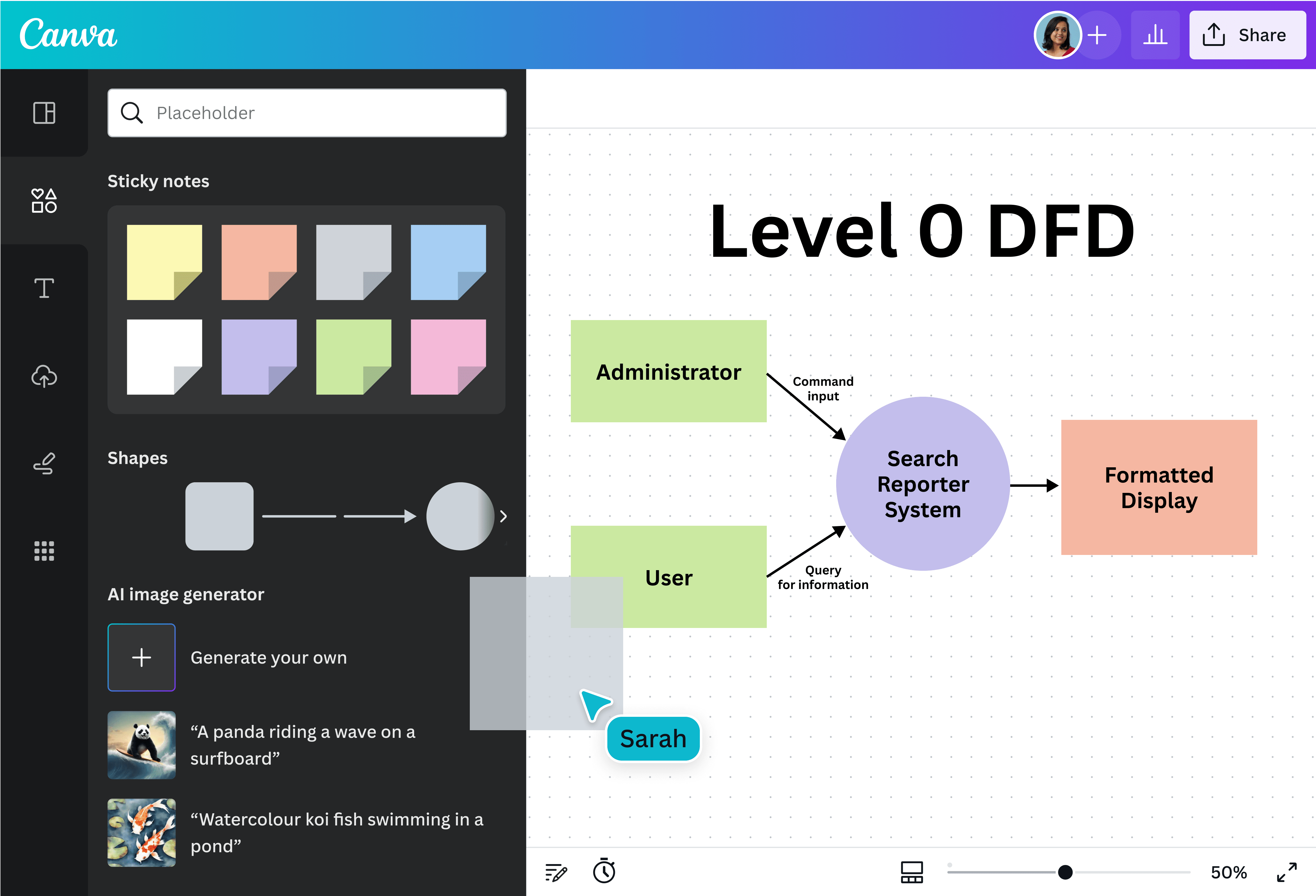Switch to the Design templates panel
The width and height of the screenshot is (1316, 896).
coord(44,113)
